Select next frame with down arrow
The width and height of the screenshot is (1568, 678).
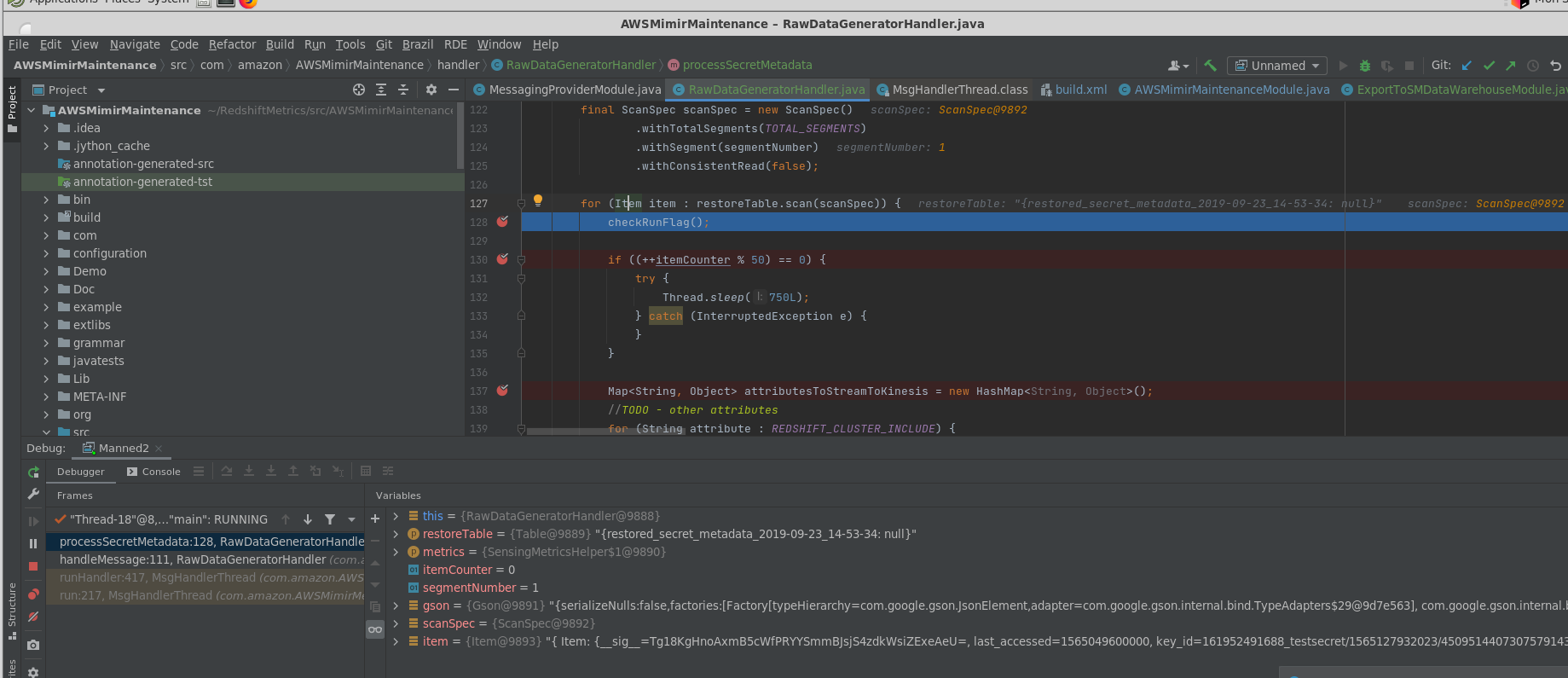pyautogui.click(x=308, y=519)
